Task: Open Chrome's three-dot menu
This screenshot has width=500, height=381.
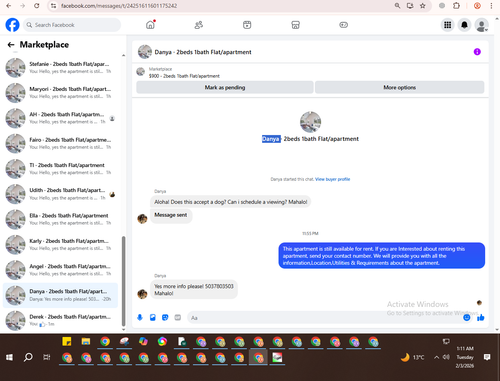Action: (491, 6)
